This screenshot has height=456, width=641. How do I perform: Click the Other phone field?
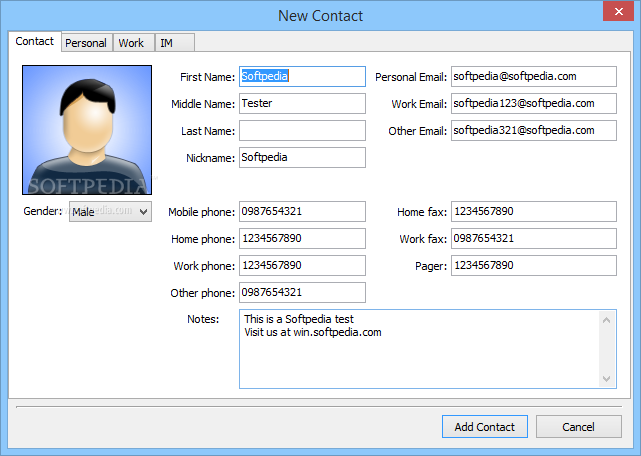[303, 292]
